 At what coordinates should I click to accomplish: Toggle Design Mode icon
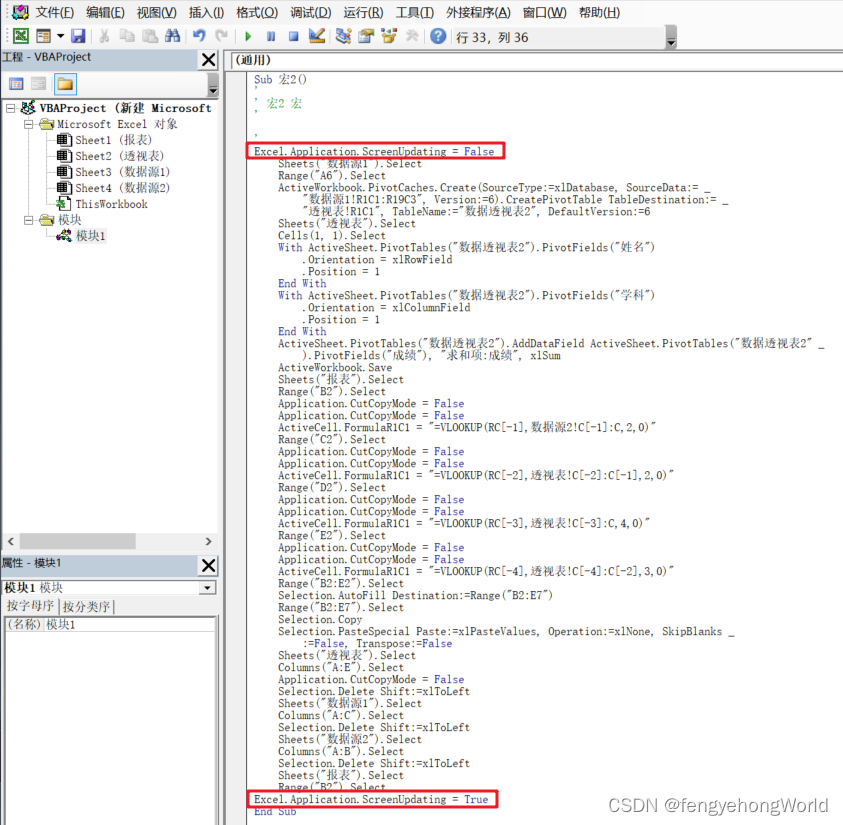pos(317,36)
